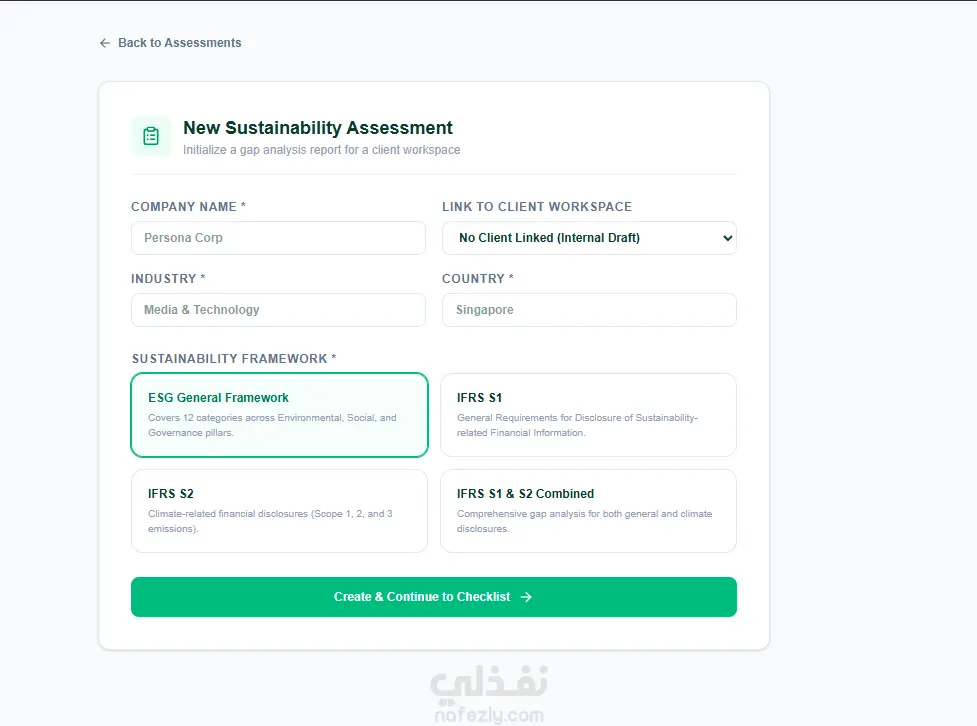Click the nafezly watermark logo
The image size is (977, 726).
click(x=489, y=693)
